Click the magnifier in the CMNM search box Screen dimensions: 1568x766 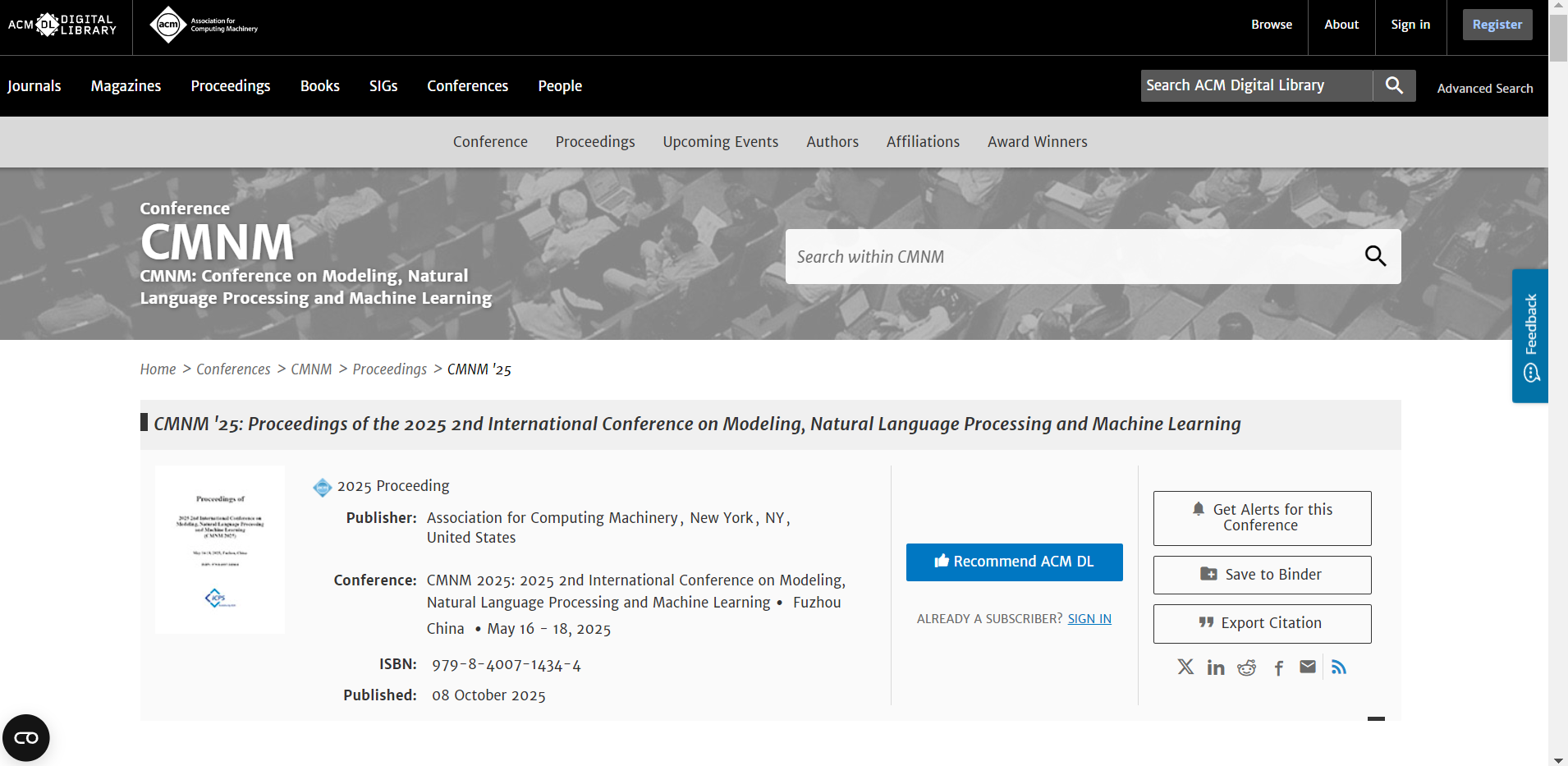(1375, 256)
